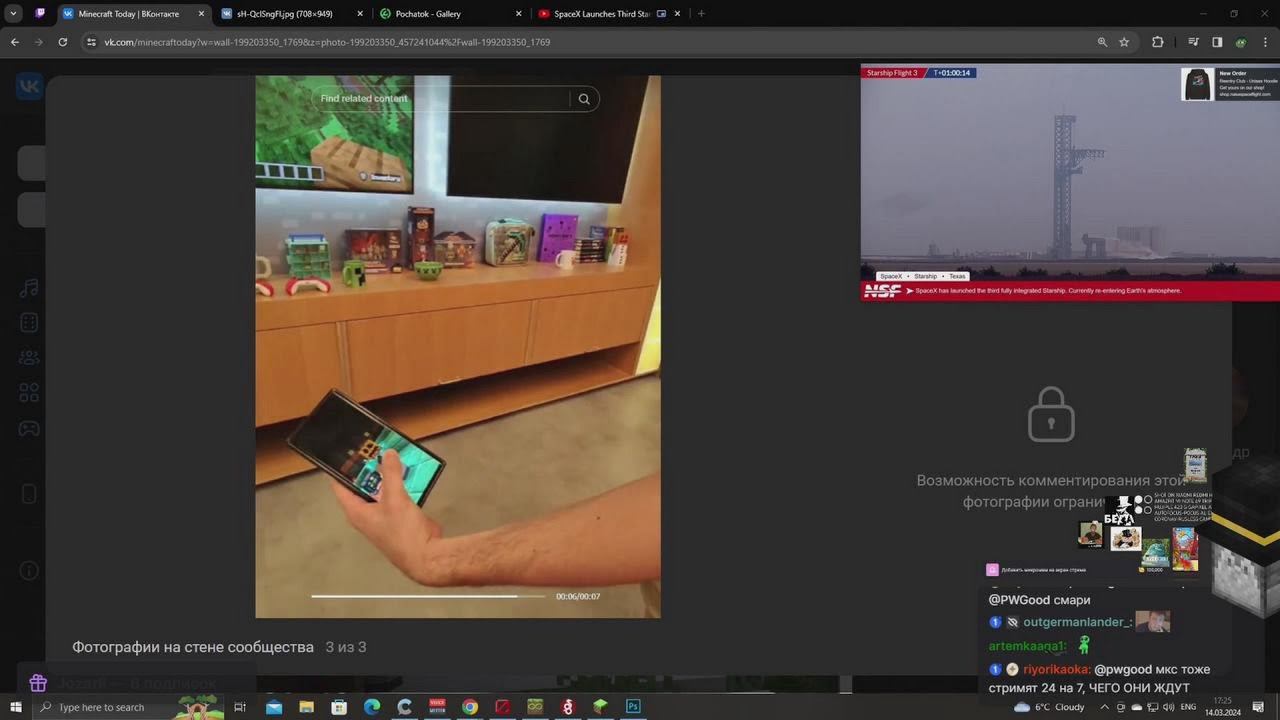Open the Windows Start menu
Viewport: 1280px width, 720px height.
pos(15,707)
